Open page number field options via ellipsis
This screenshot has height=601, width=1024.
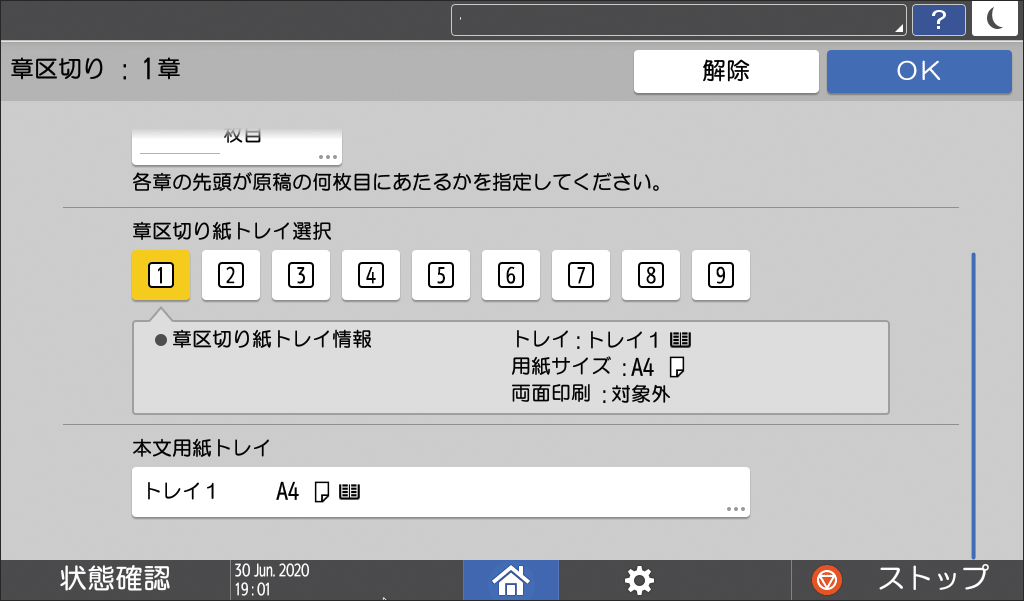[327, 153]
